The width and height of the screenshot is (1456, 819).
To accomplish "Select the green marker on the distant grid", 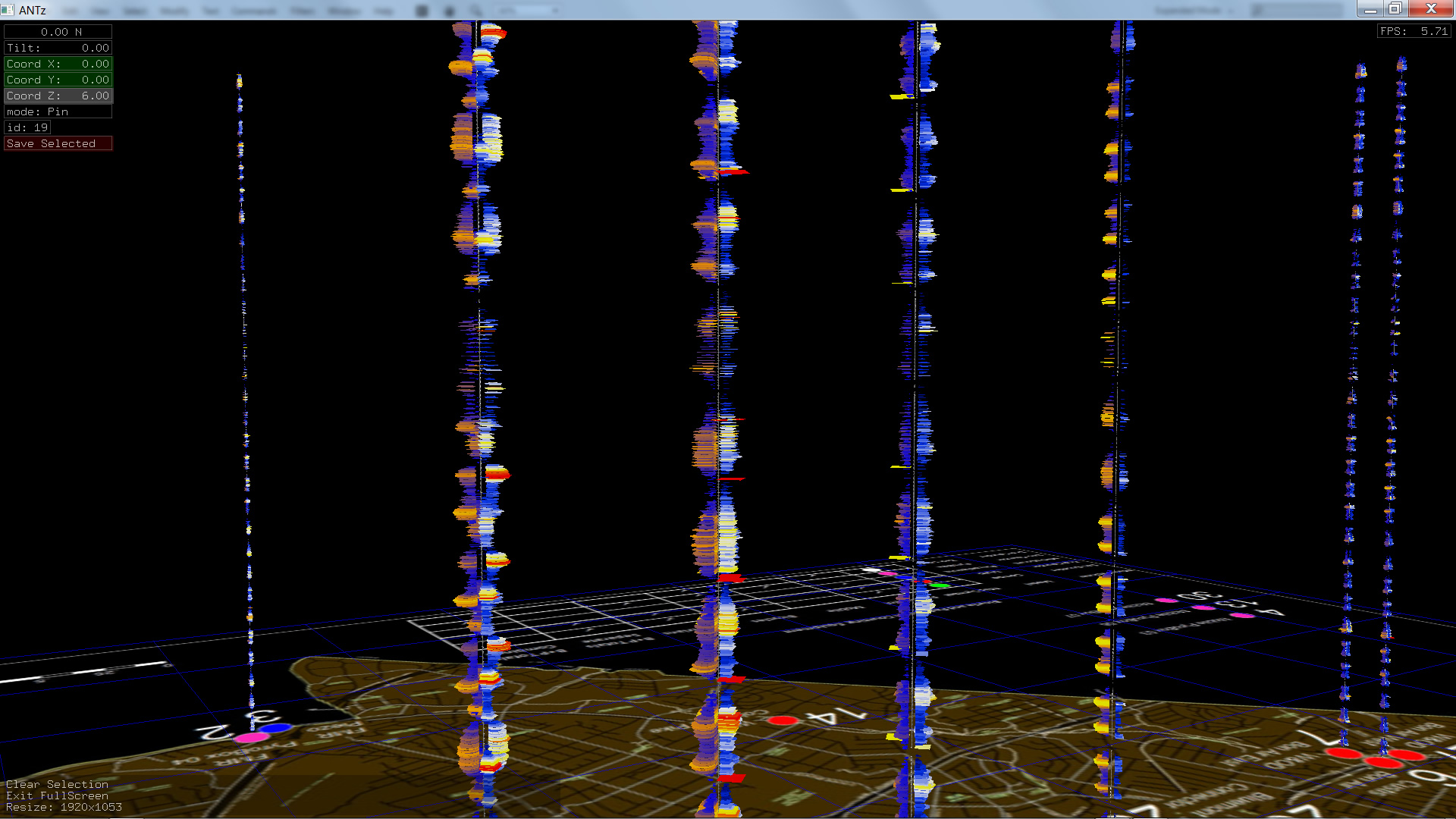I will (x=940, y=585).
